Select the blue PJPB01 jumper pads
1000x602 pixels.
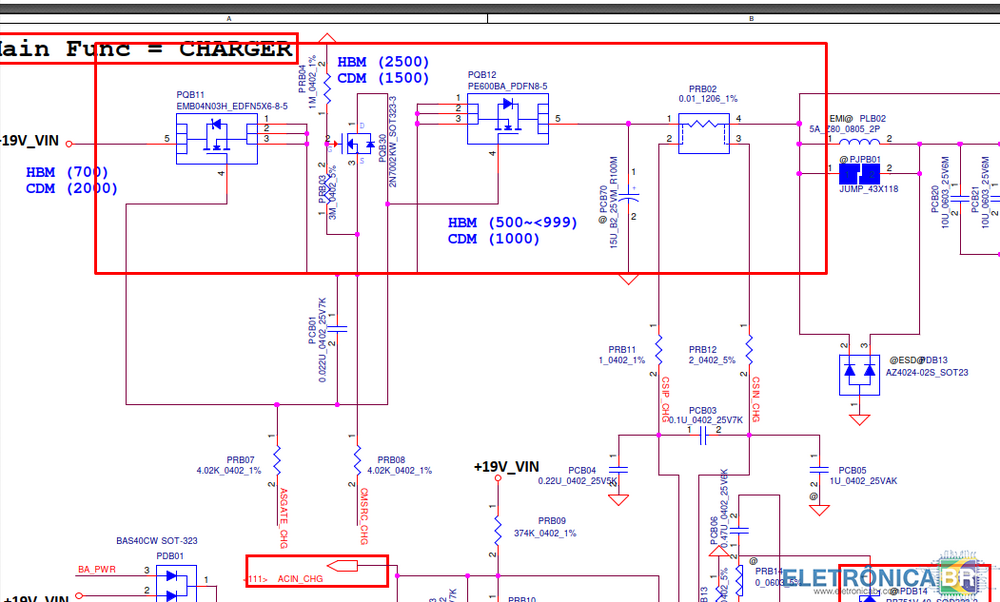(857, 174)
